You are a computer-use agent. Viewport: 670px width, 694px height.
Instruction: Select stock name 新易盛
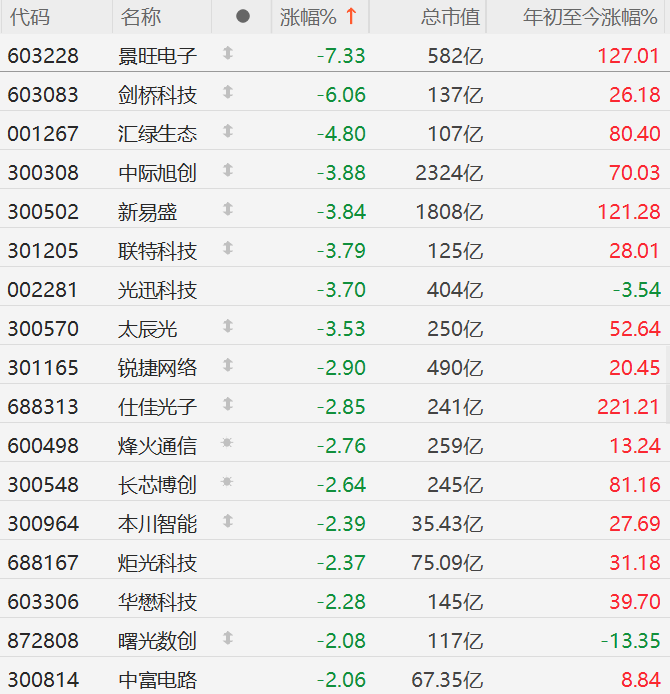147,212
